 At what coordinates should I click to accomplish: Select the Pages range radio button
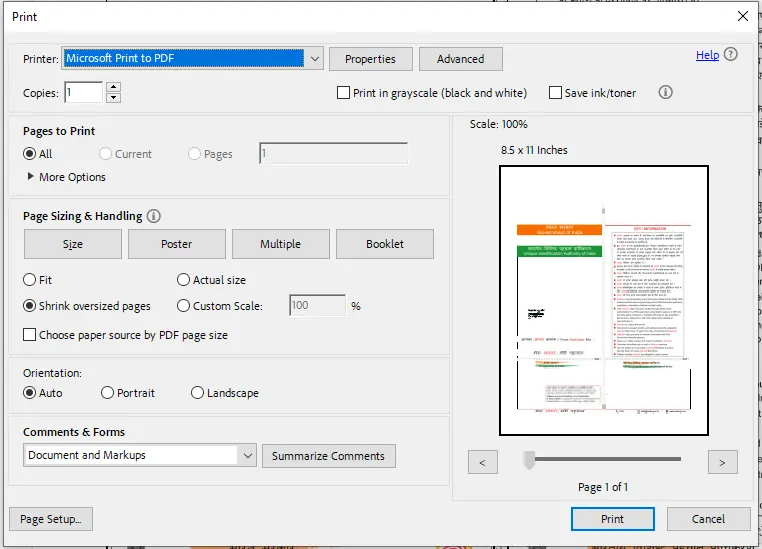(x=194, y=154)
